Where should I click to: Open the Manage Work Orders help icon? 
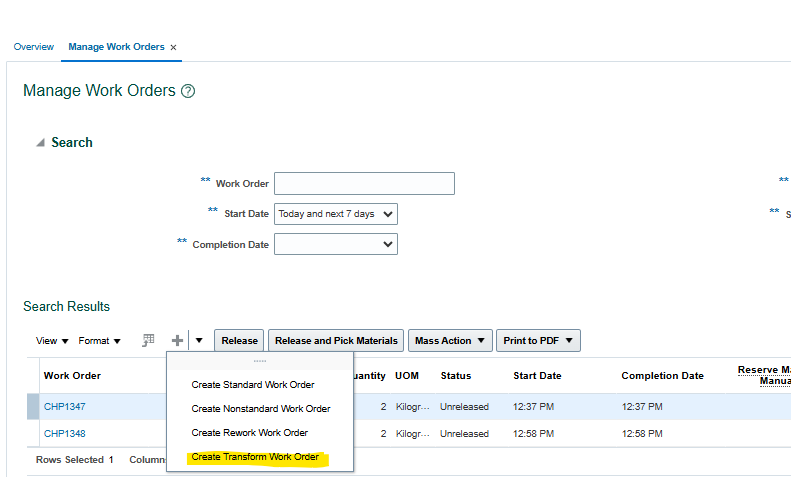pyautogui.click(x=188, y=91)
